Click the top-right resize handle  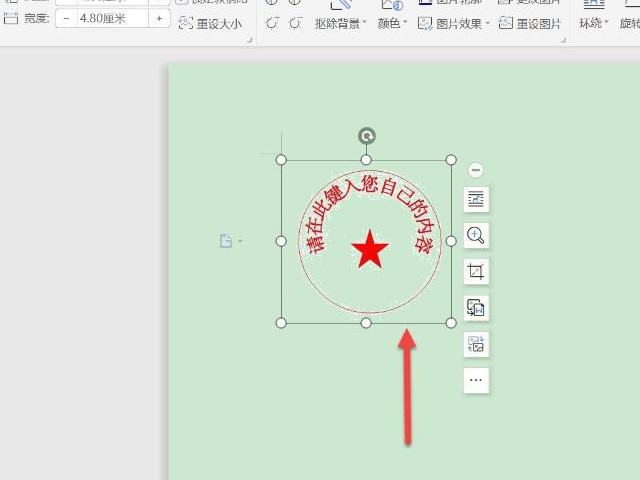(x=451, y=160)
